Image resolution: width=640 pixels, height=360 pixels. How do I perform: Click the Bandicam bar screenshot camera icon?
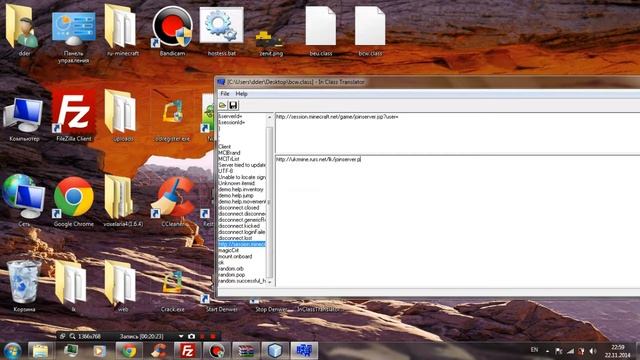[191, 336]
